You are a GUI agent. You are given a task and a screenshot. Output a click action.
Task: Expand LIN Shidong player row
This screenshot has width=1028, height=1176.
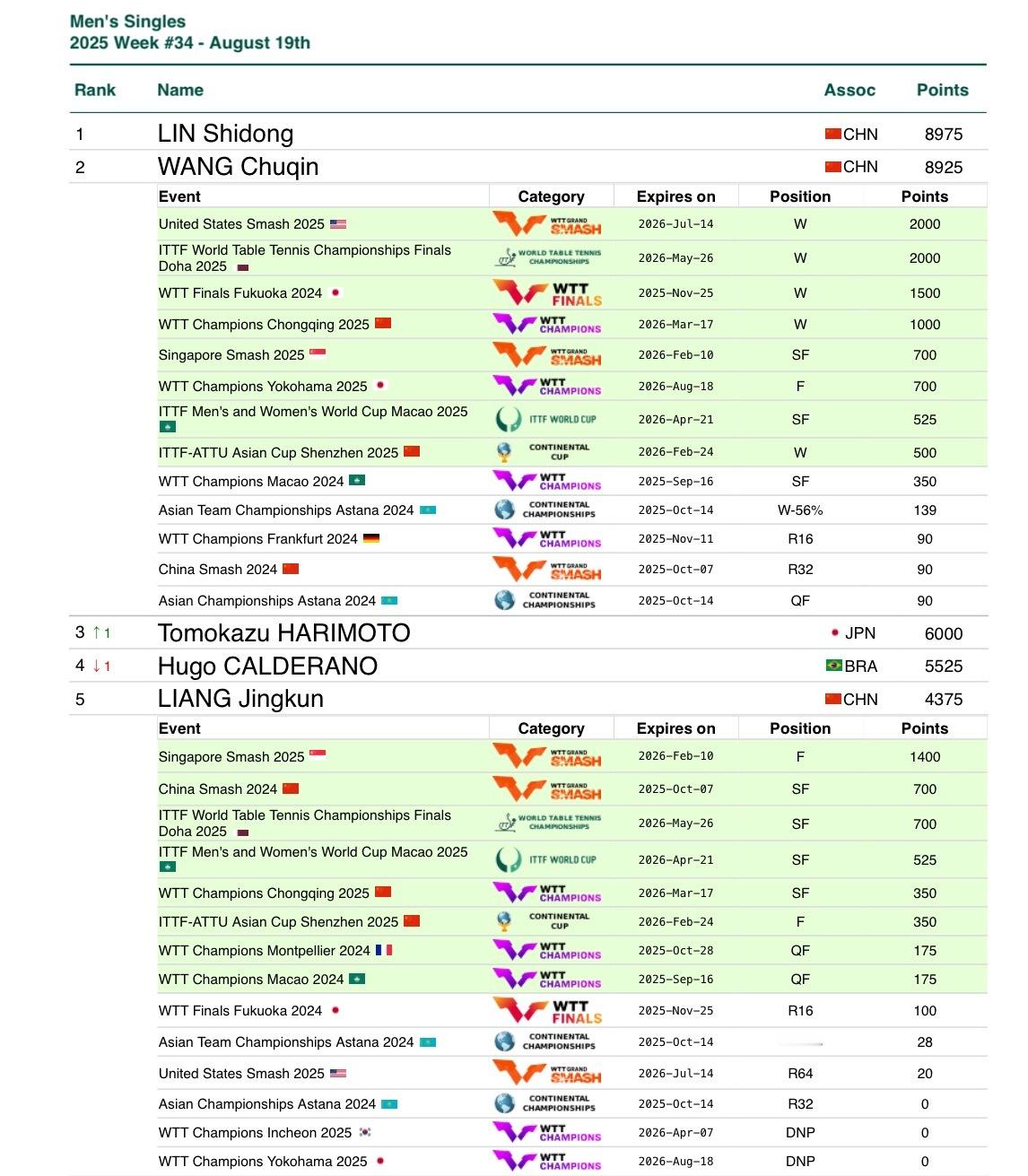[x=527, y=134]
